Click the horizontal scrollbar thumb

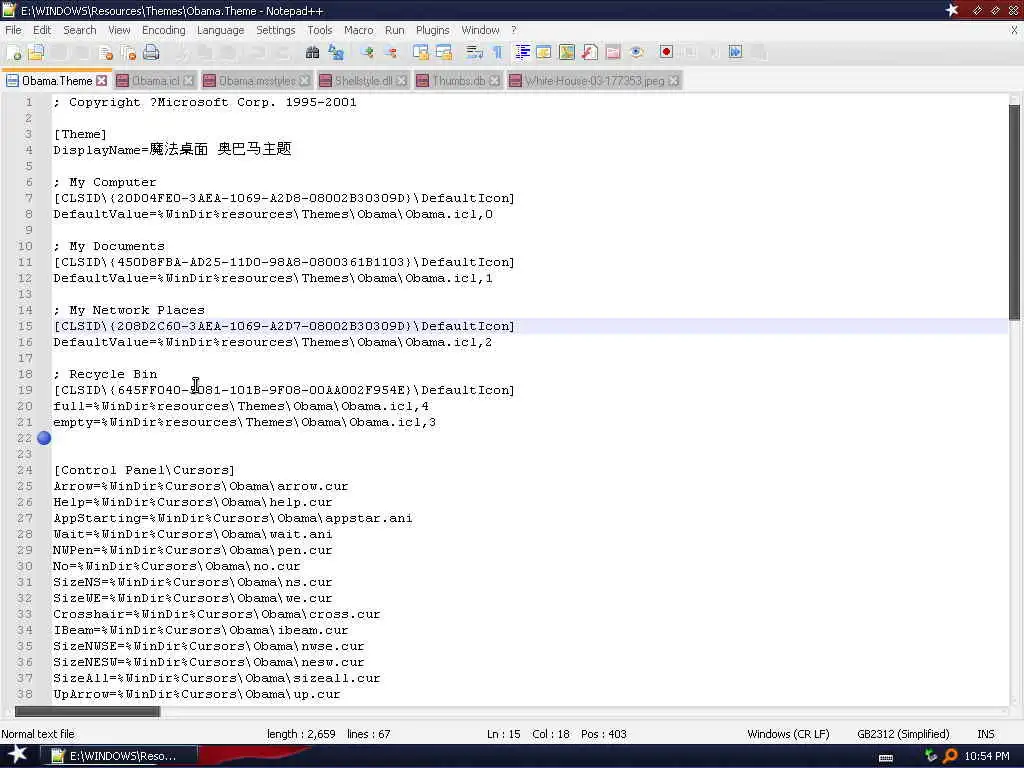pos(87,711)
